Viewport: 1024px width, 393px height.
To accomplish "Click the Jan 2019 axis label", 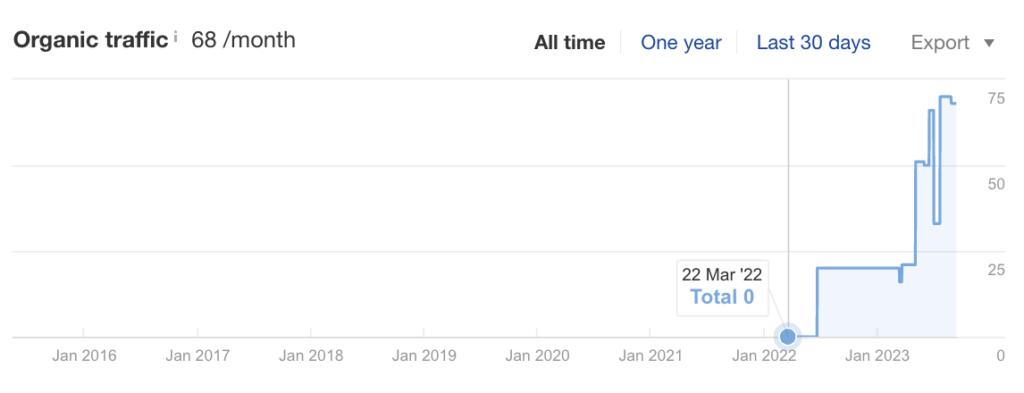I will point(424,356).
